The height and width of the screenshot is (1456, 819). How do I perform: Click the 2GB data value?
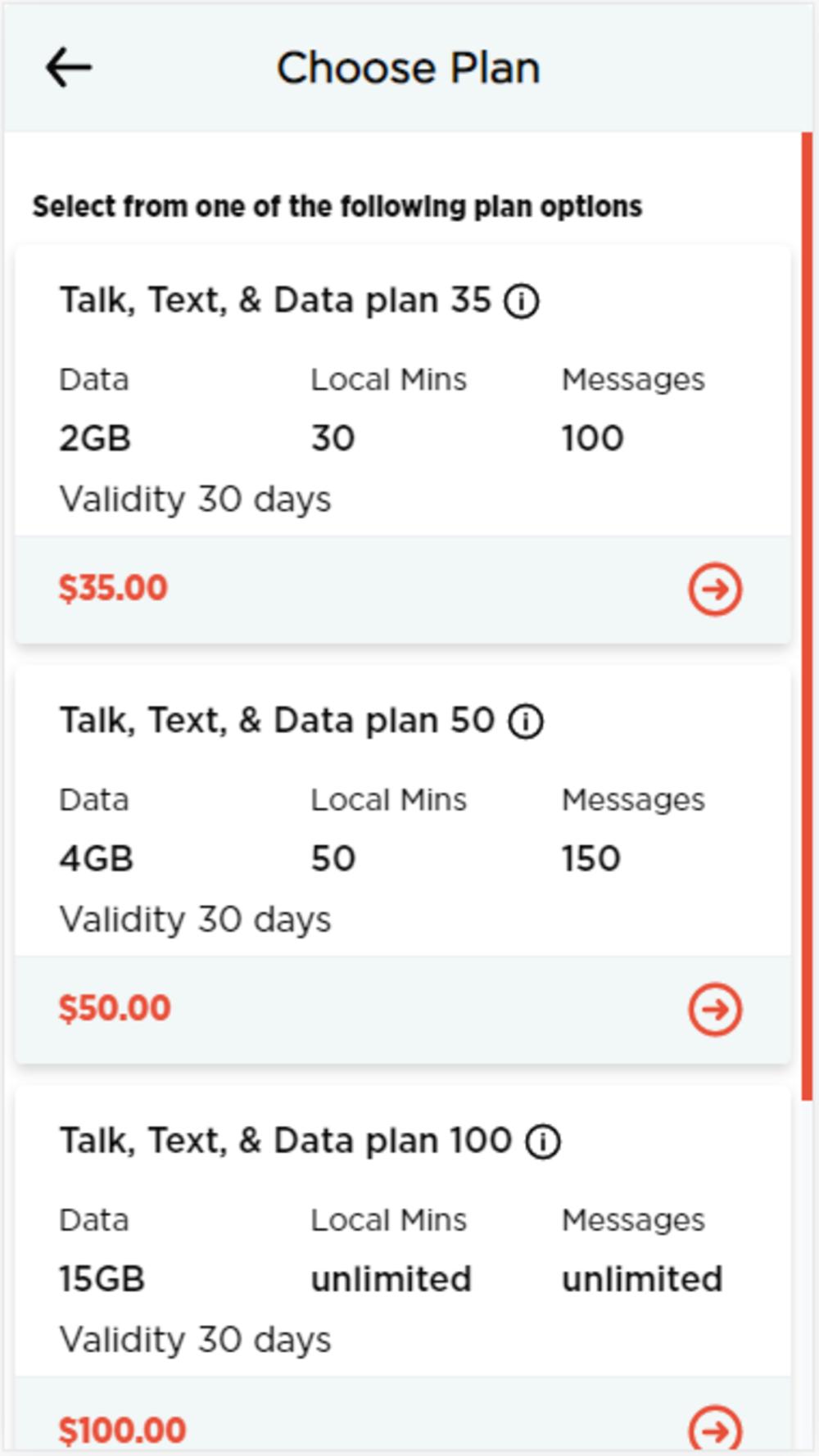95,438
